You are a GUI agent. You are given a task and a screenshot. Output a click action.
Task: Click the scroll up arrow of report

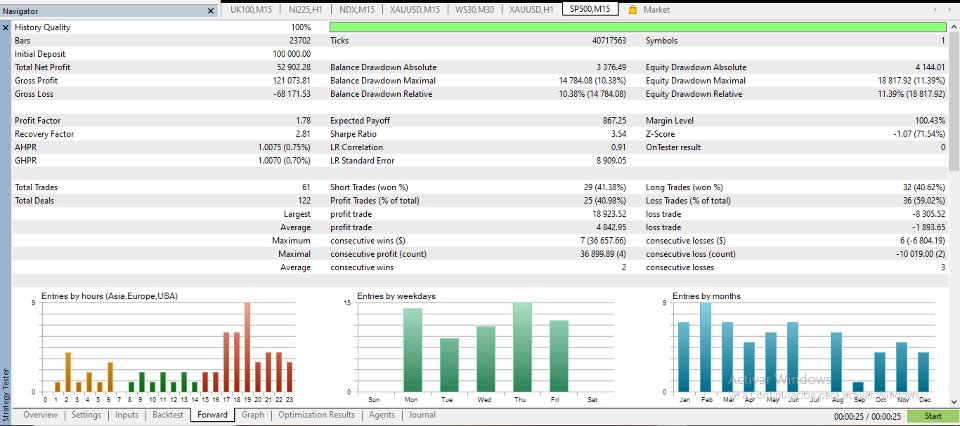click(x=954, y=28)
